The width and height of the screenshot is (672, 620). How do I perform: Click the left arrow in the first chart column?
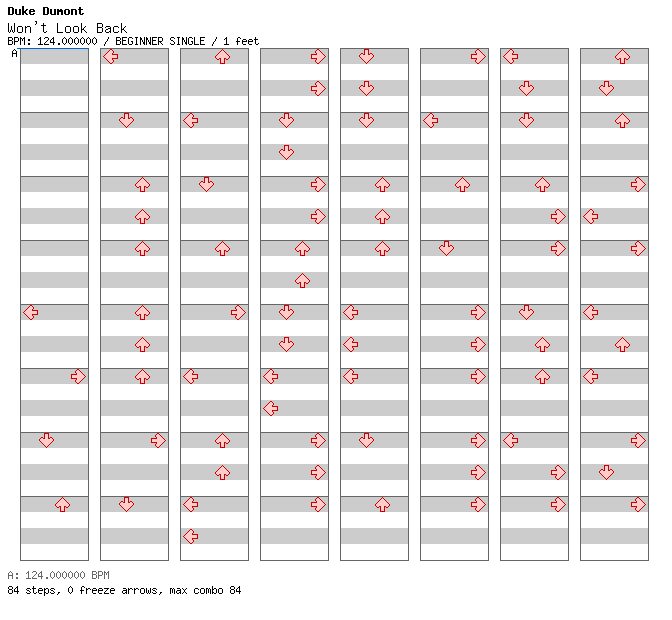click(30, 312)
